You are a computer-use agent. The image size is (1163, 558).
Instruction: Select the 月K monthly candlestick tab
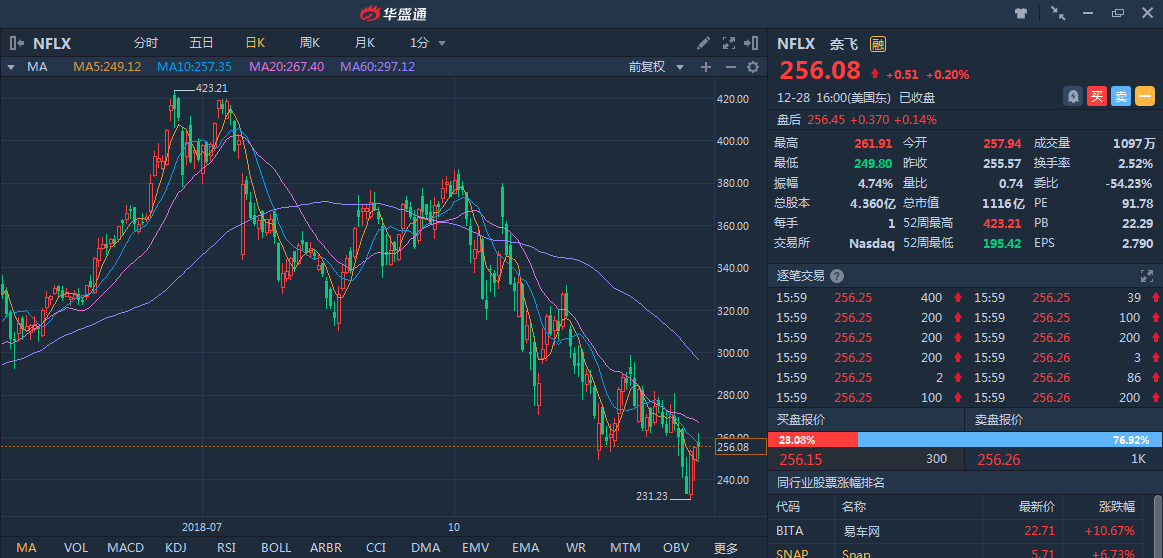click(x=364, y=43)
